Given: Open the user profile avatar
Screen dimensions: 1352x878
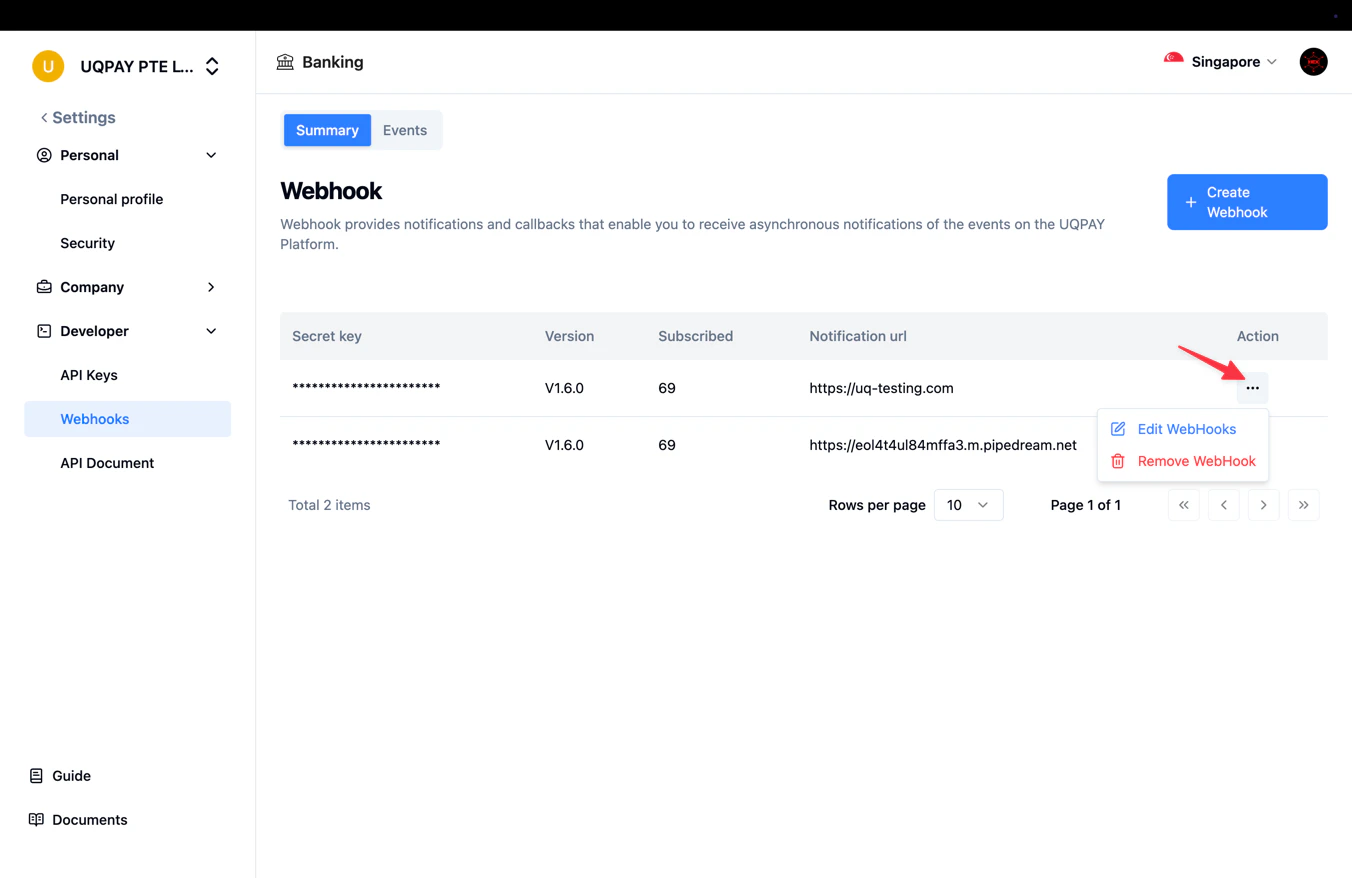Looking at the screenshot, I should 1313,61.
